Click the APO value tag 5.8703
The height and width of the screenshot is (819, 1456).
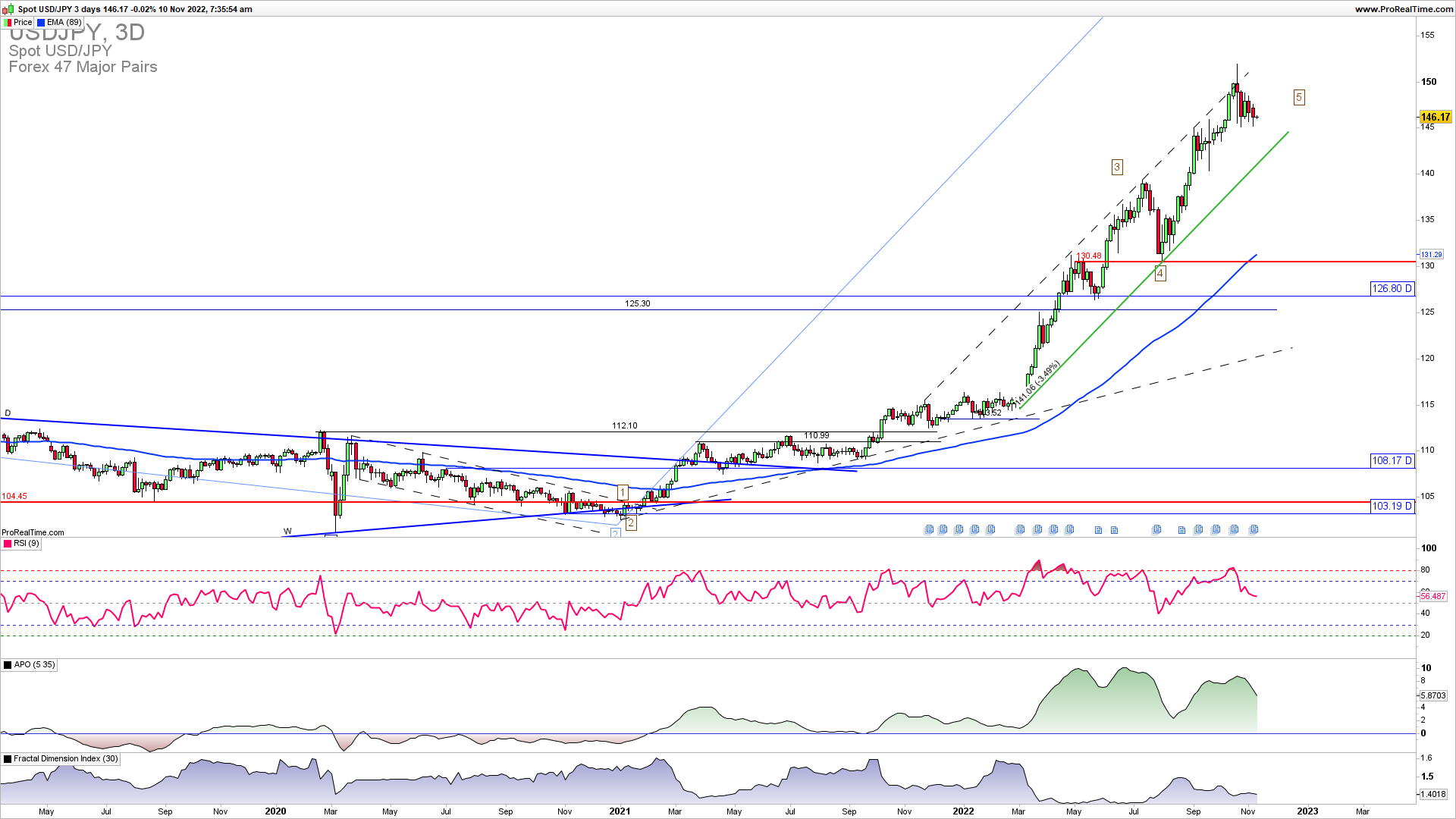click(x=1432, y=695)
